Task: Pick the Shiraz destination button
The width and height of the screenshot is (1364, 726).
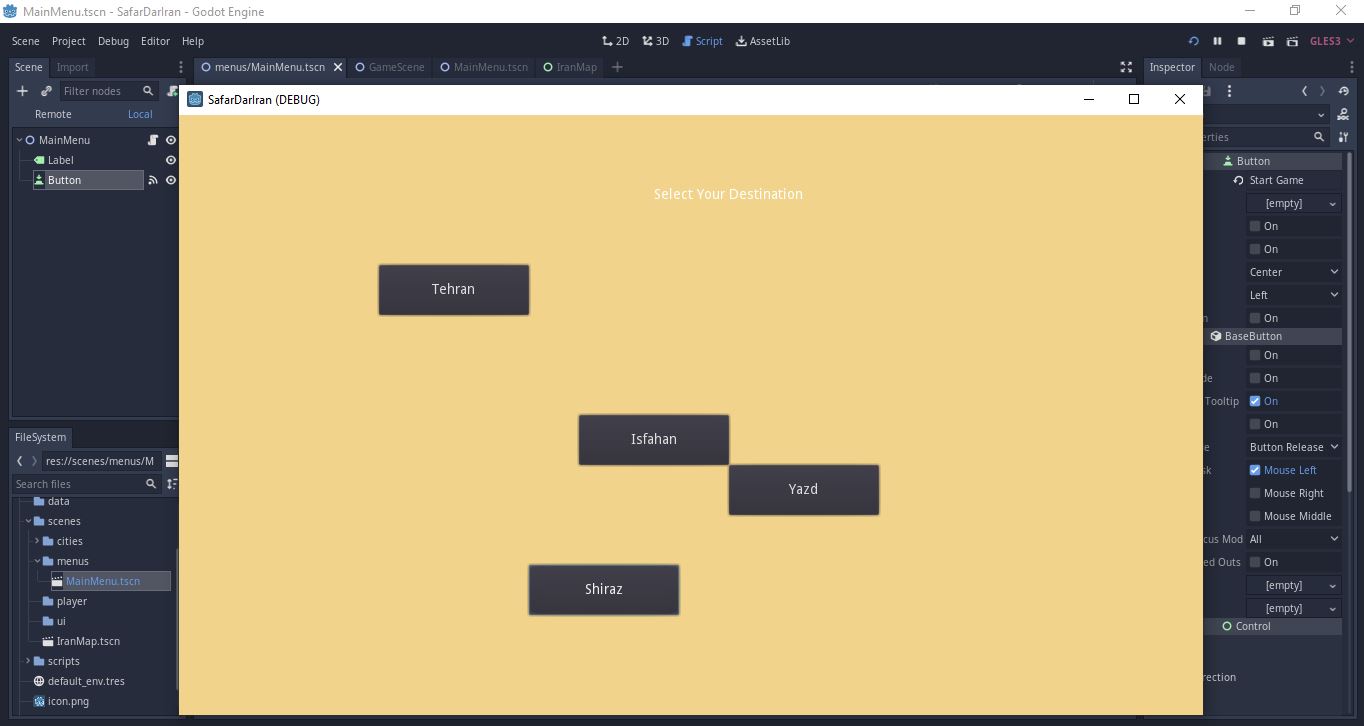Action: 604,590
